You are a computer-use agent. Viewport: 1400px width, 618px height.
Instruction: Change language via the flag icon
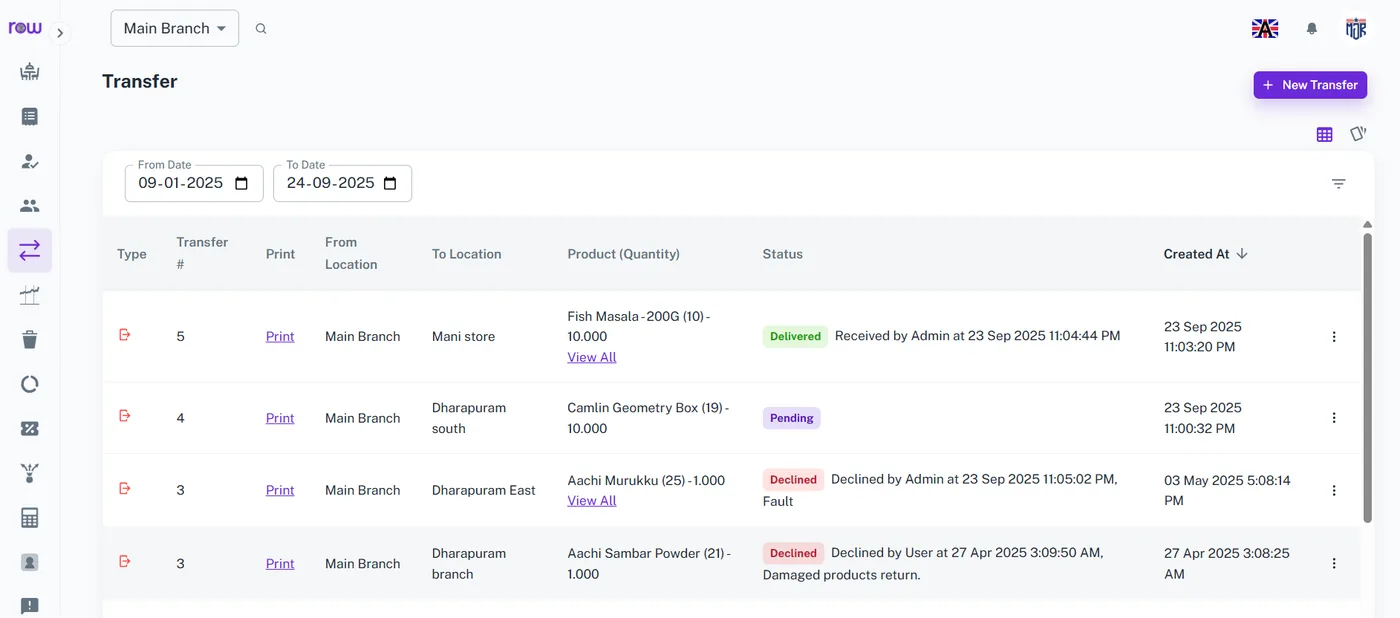[1265, 29]
